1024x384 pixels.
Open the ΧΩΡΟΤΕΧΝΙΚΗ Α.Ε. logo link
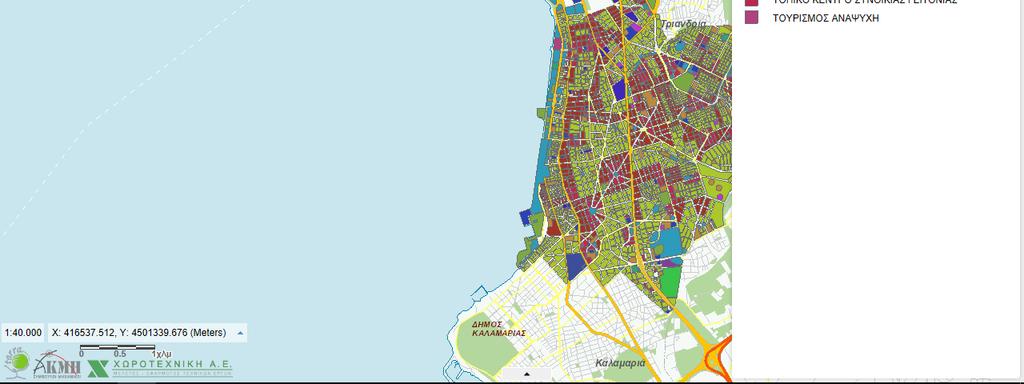(160, 368)
